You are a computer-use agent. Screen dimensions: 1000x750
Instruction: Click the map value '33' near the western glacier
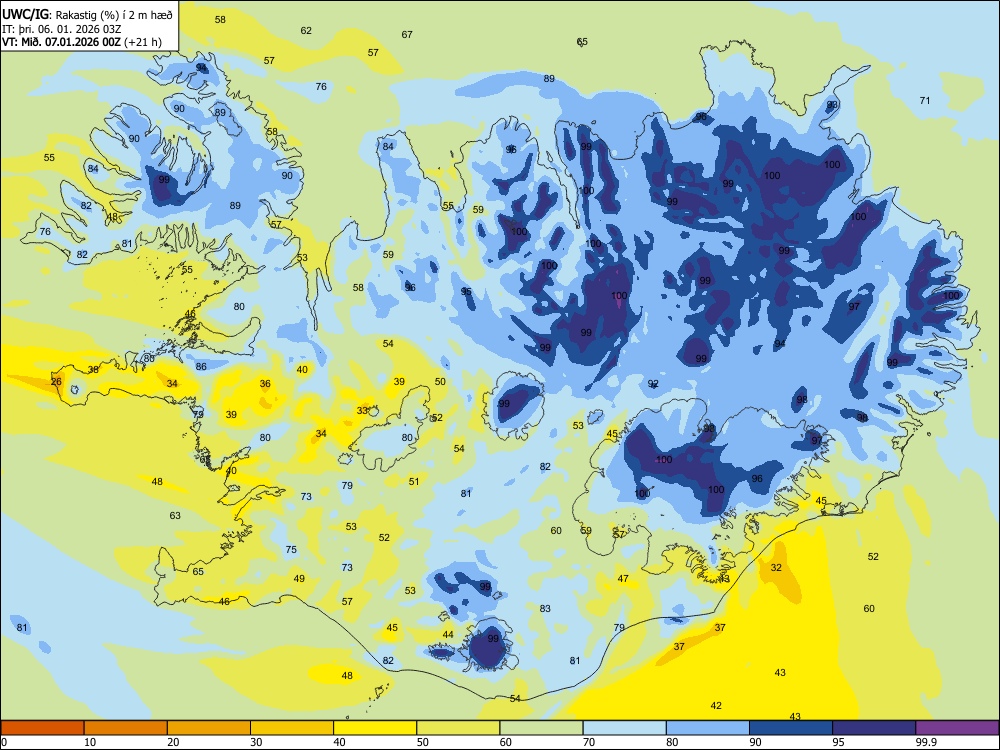pyautogui.click(x=362, y=411)
